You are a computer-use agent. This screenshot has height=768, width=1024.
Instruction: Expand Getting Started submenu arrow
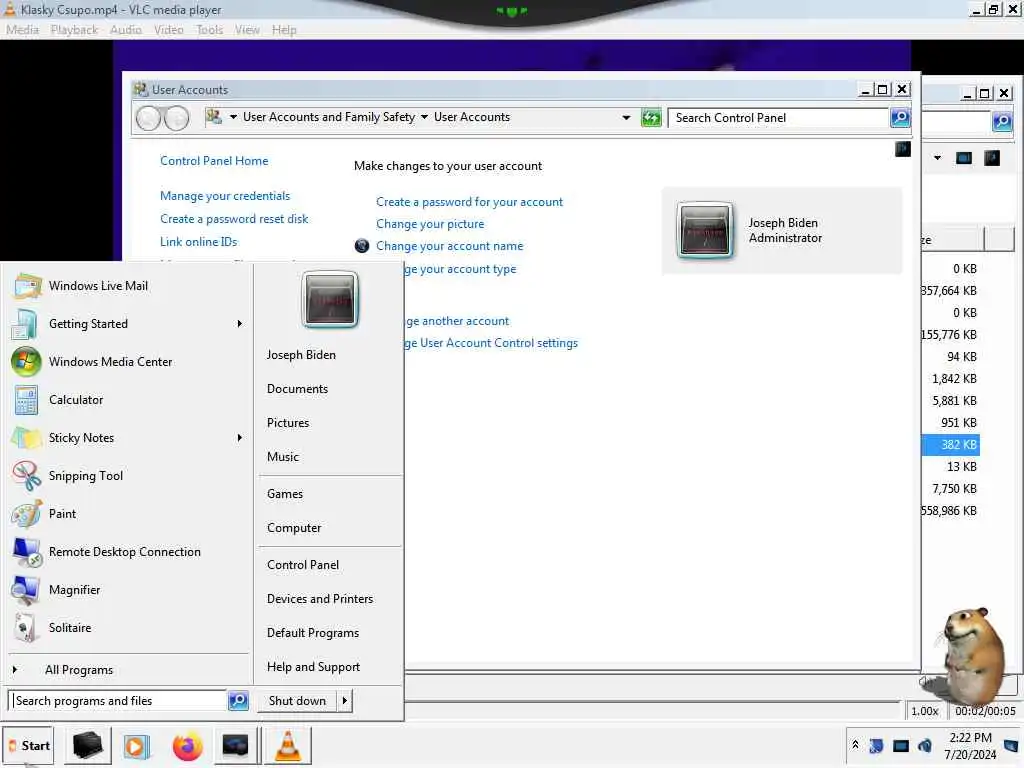(240, 324)
